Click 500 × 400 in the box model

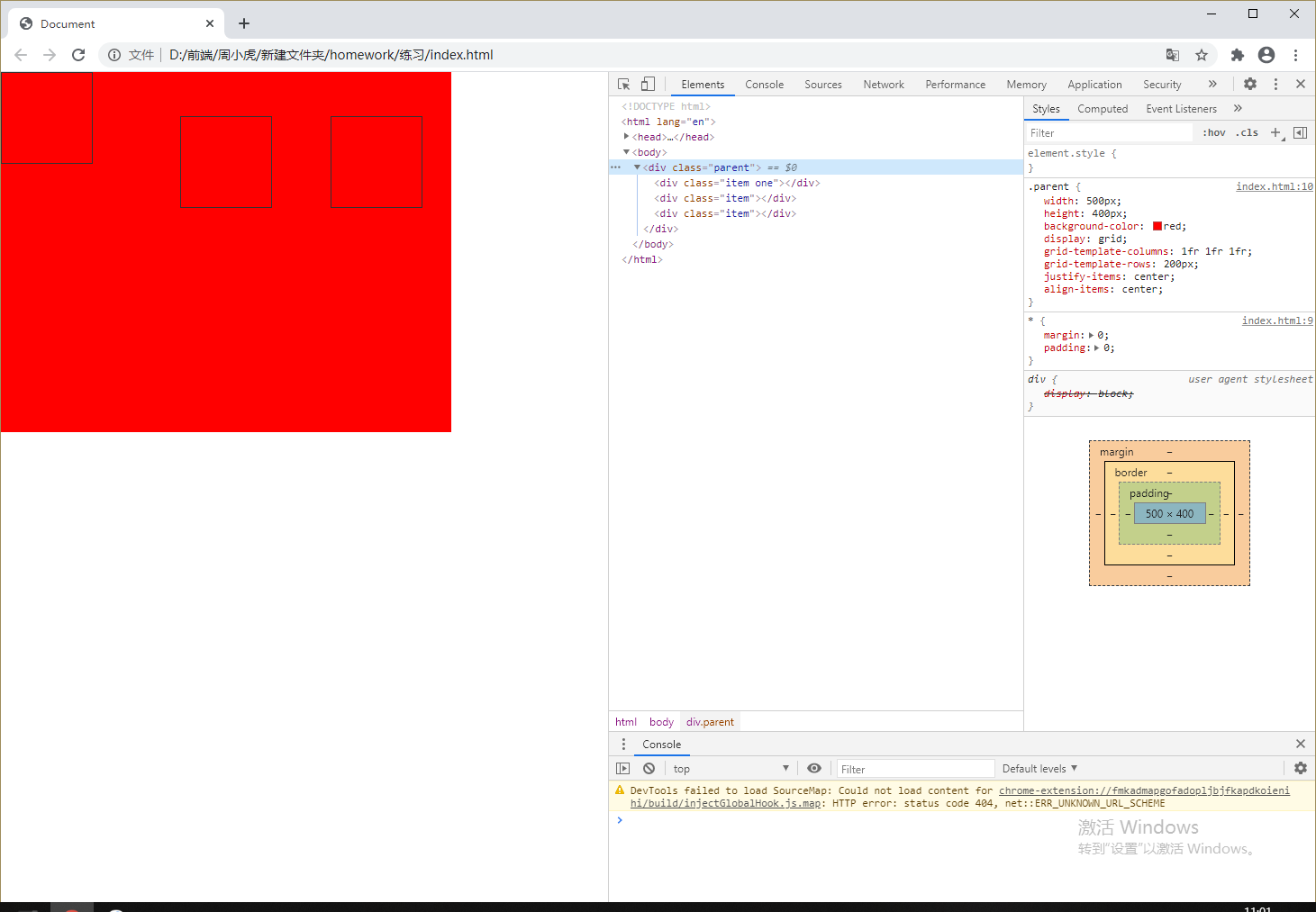click(x=1169, y=513)
